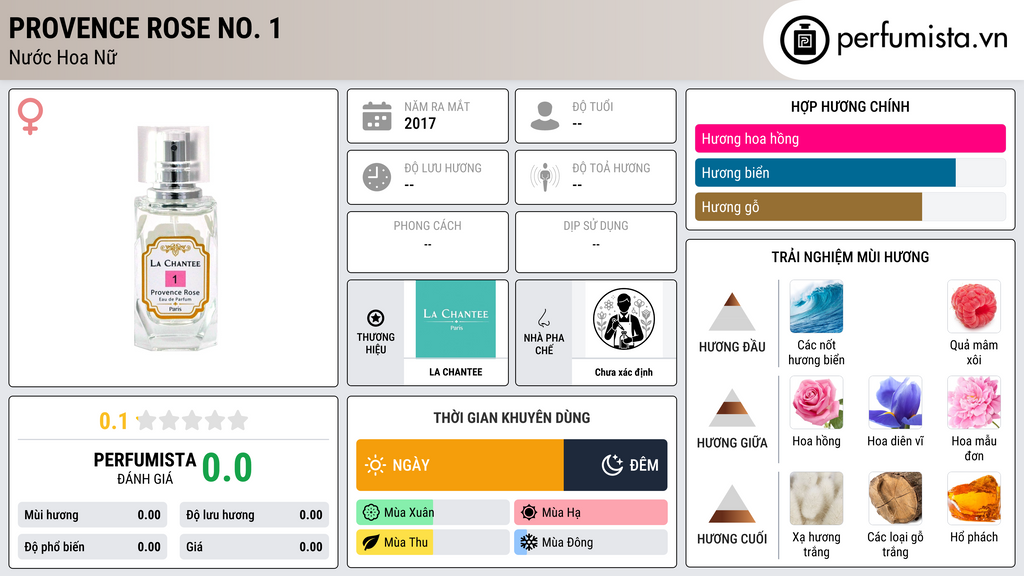Viewport: 1024px width, 576px height.
Task: Click the raspberry Quả mâm xôi image
Action: pos(974,306)
